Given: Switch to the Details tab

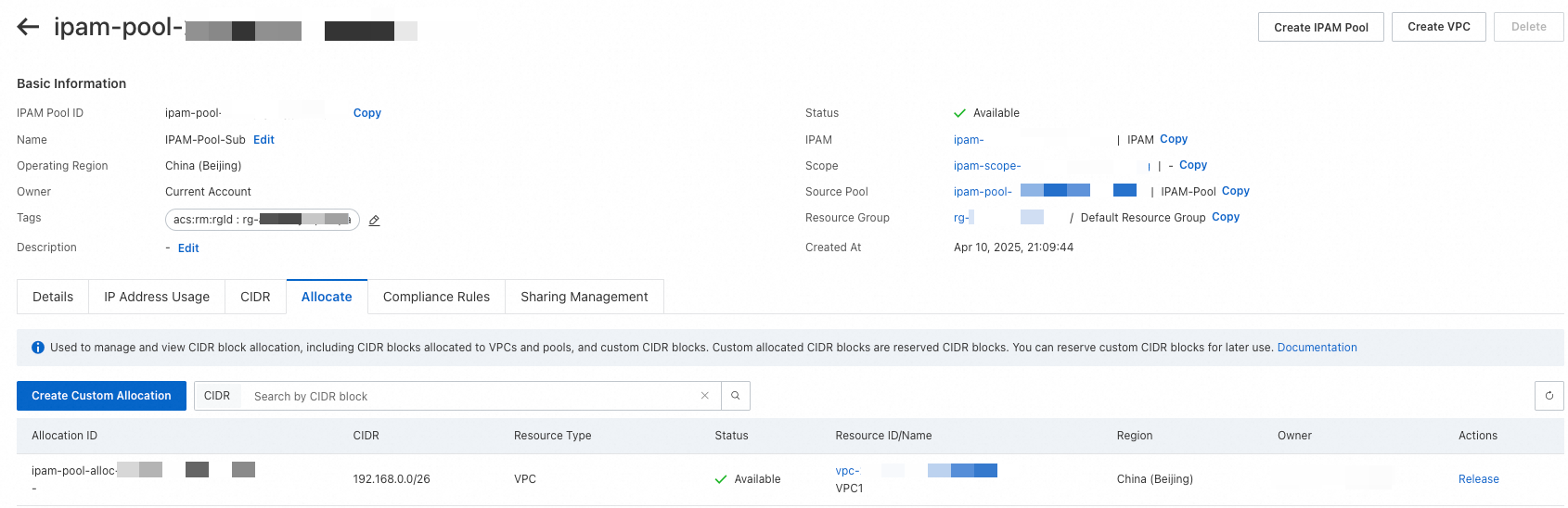Looking at the screenshot, I should 53,297.
